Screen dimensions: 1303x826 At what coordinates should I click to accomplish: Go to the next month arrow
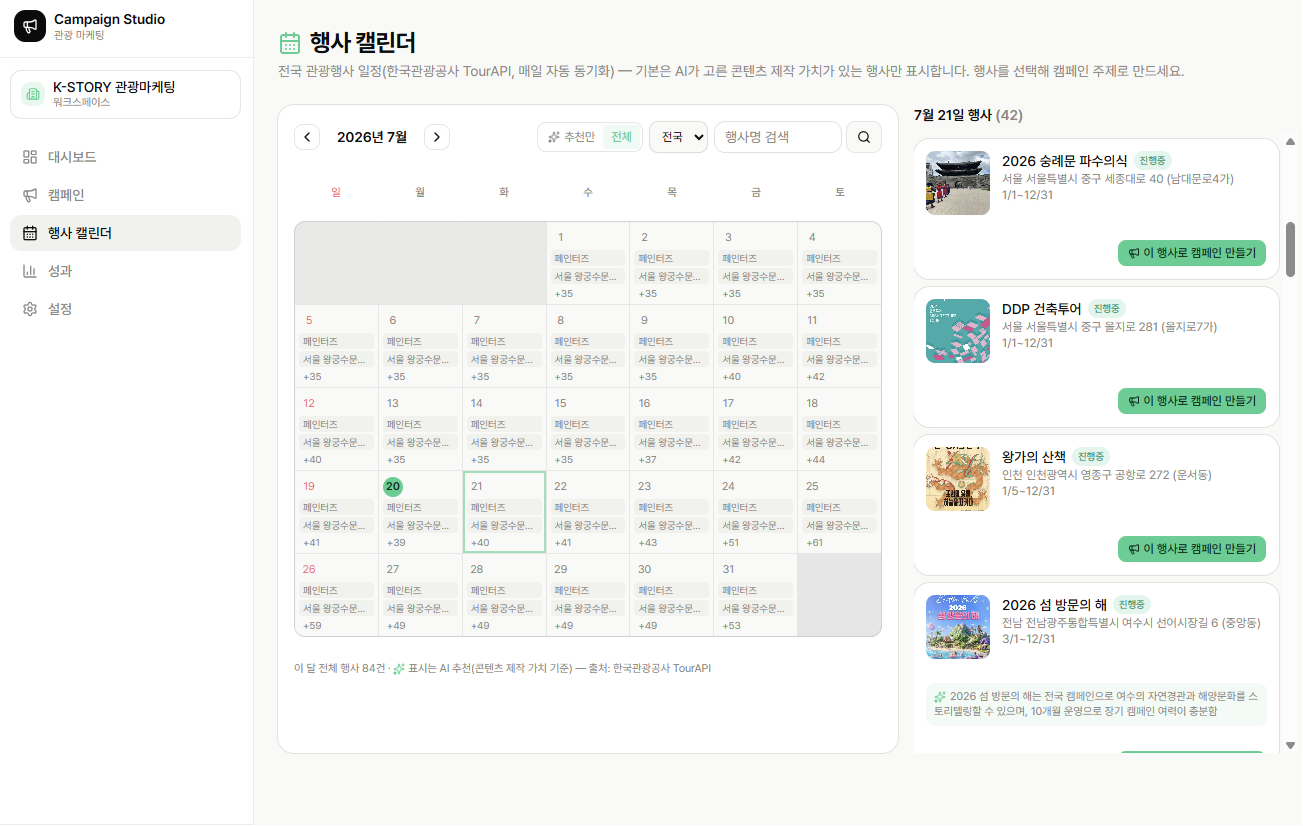(x=437, y=137)
